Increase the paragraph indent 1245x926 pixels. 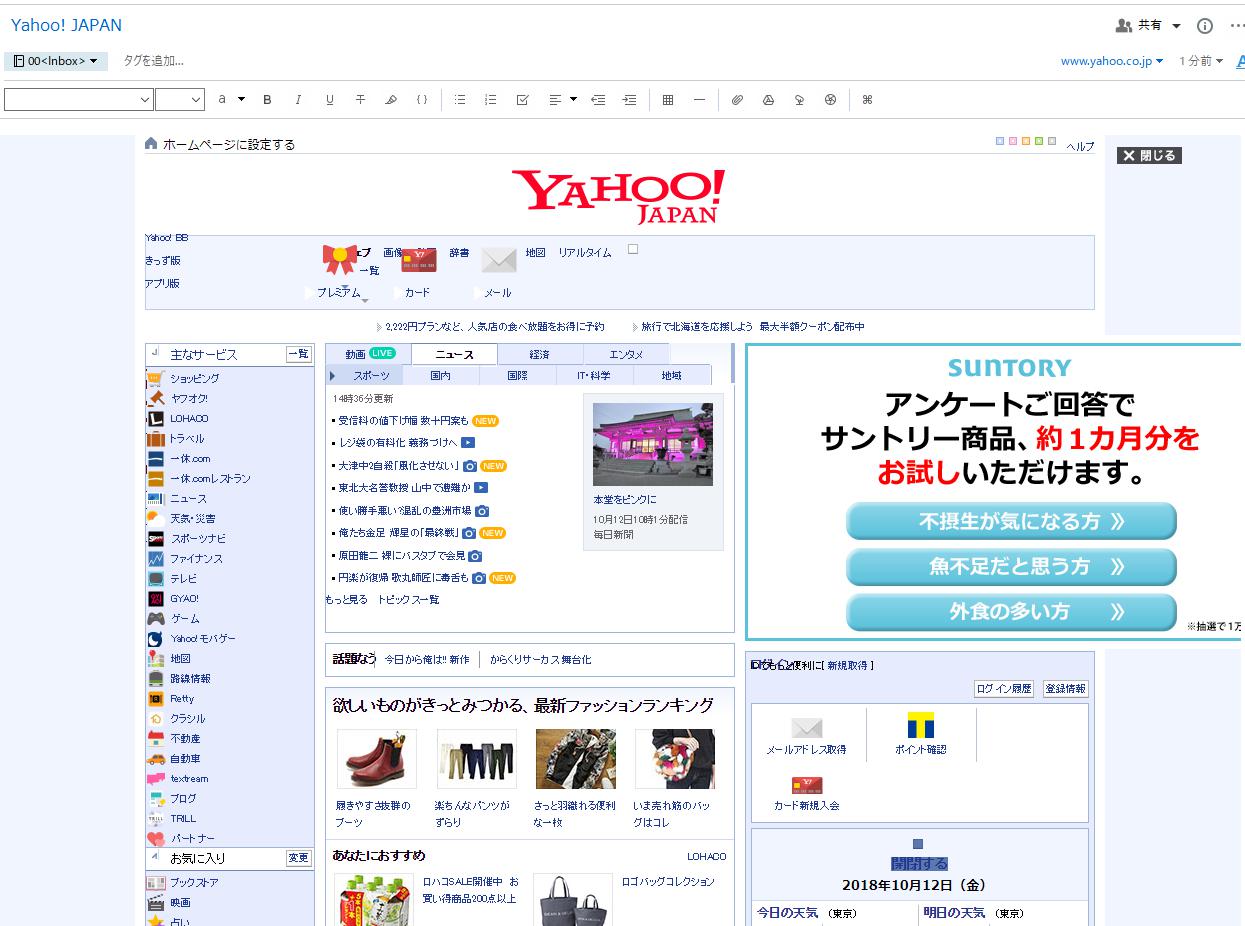click(629, 100)
